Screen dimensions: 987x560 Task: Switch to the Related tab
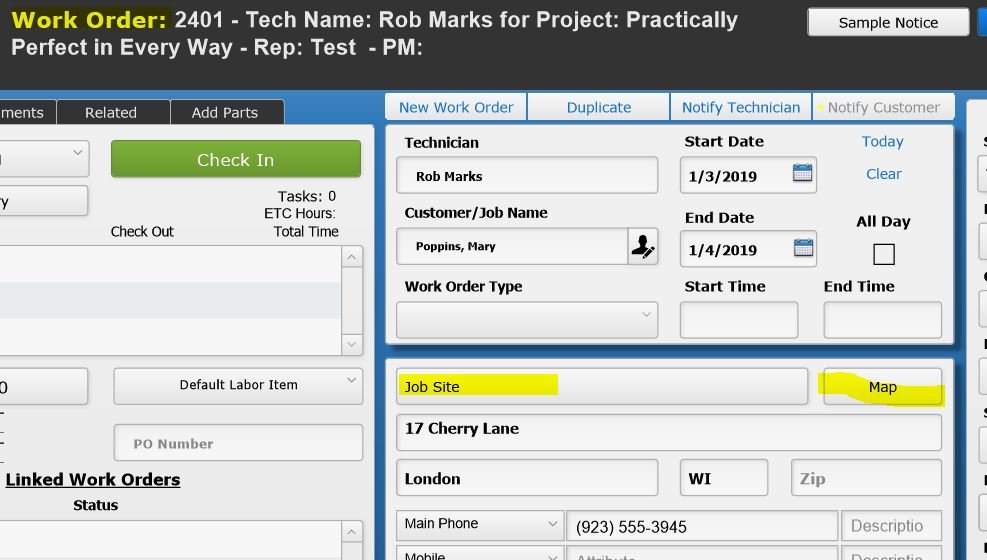[x=111, y=113]
